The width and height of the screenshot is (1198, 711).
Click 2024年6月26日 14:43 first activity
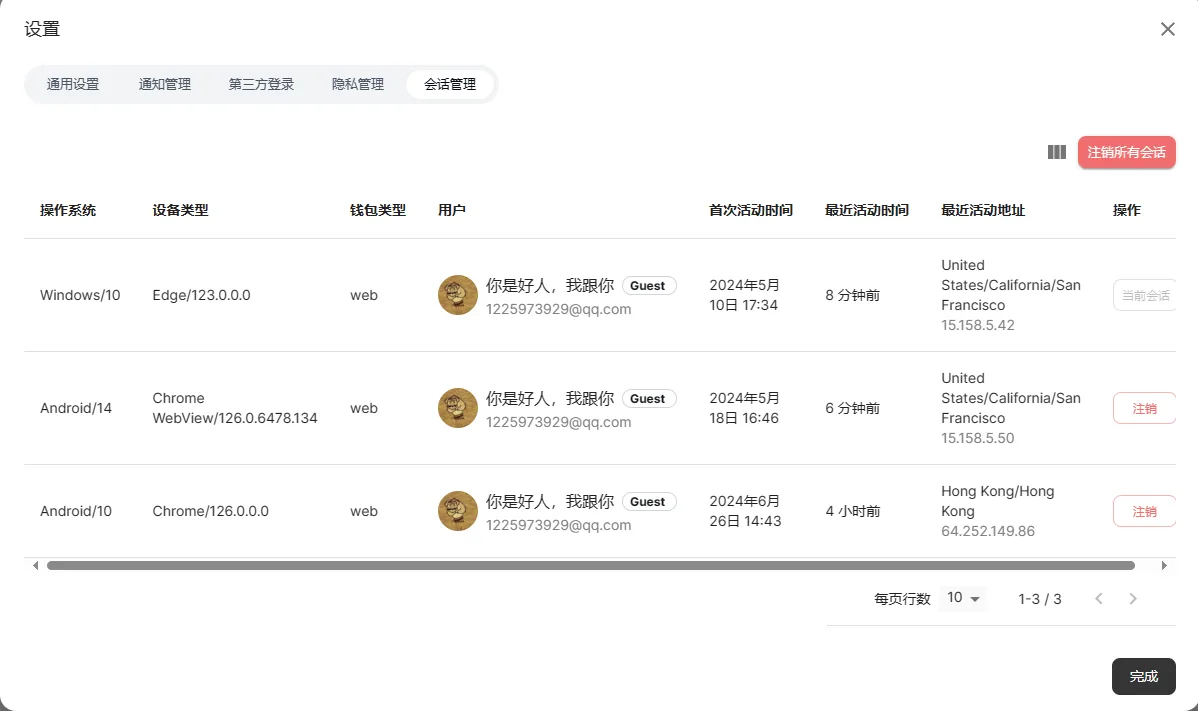tap(746, 511)
